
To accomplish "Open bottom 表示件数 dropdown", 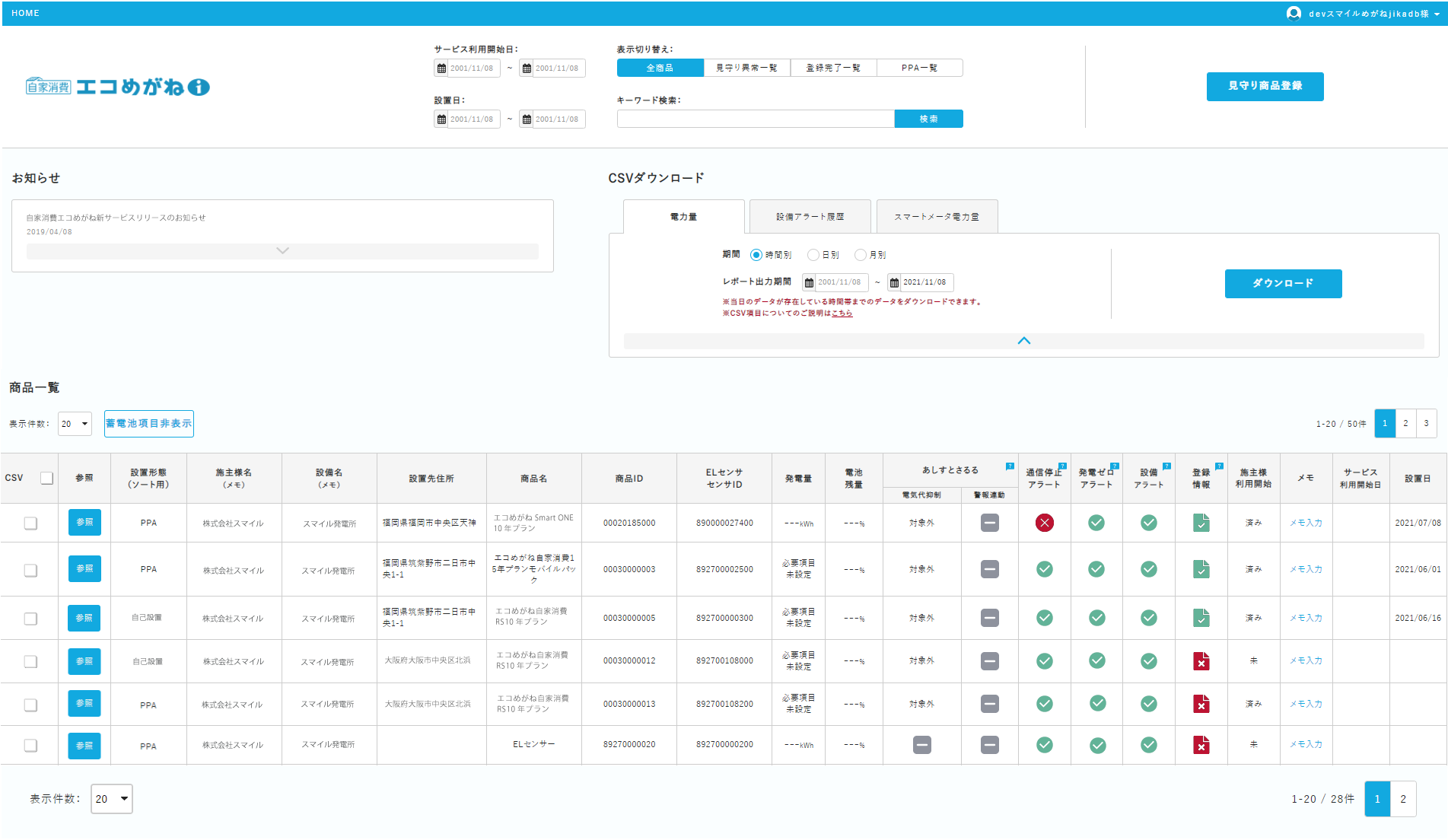I will click(x=112, y=799).
